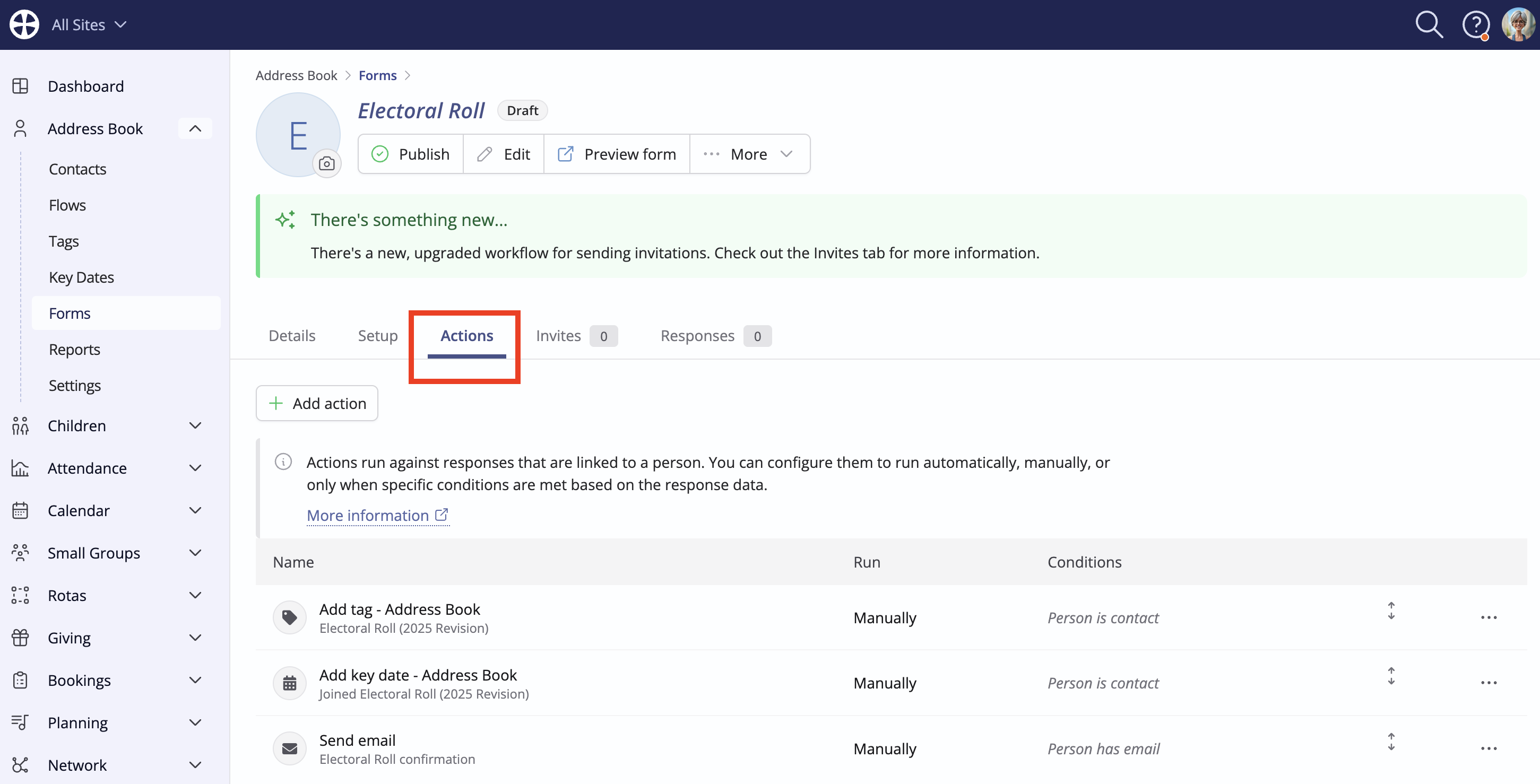Publish the Electoral Roll form
Viewport: 1540px width, 784px height.
click(411, 154)
